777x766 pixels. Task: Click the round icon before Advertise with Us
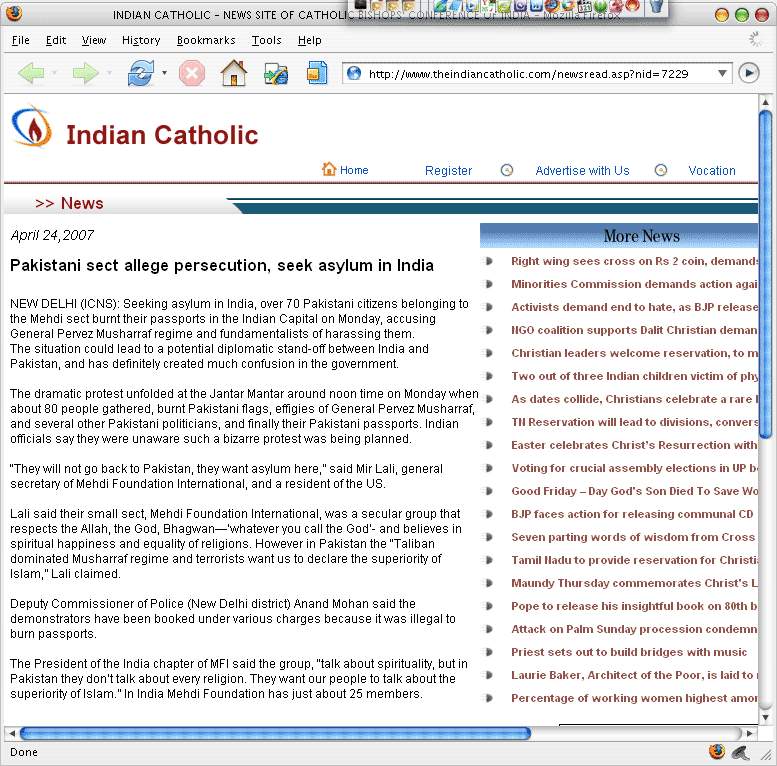507,170
